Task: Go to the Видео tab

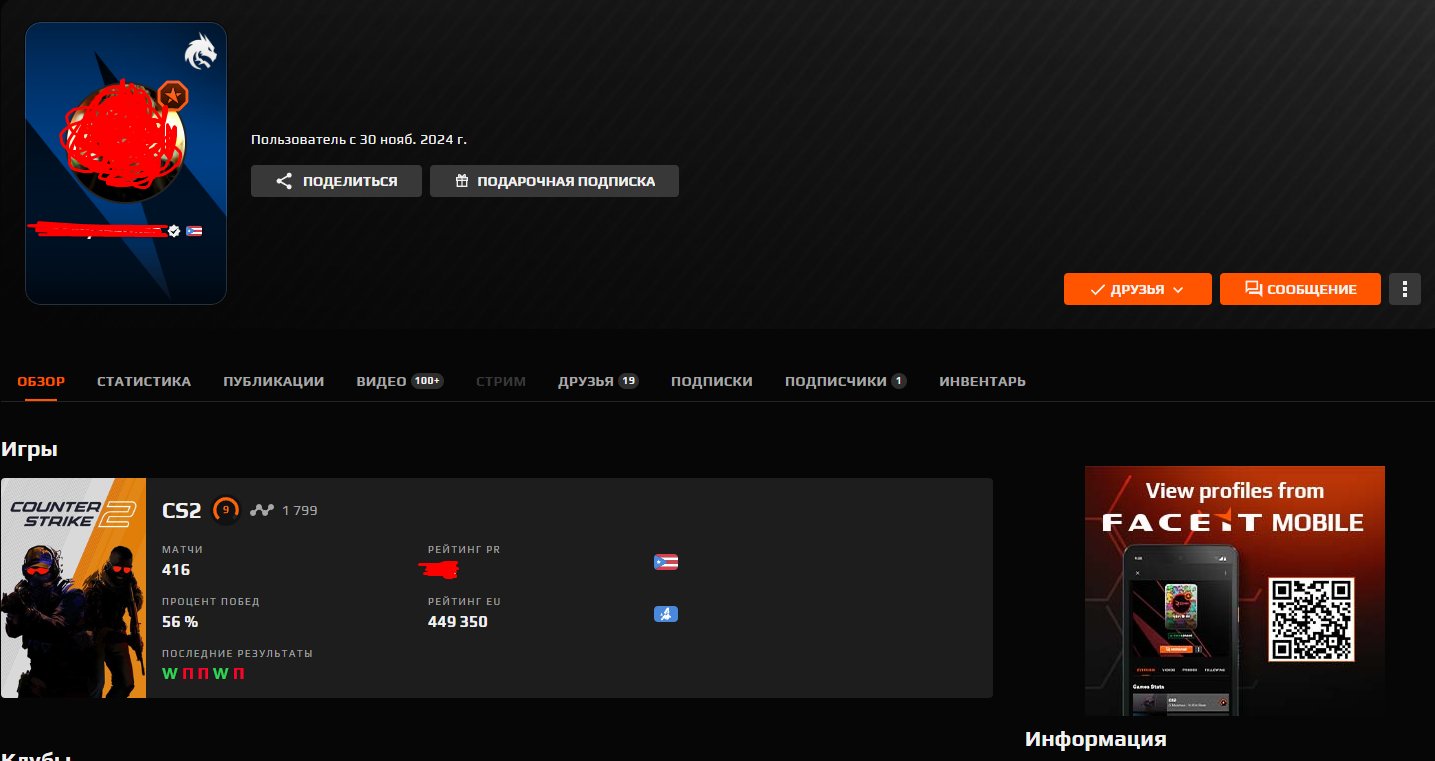Action: click(381, 381)
